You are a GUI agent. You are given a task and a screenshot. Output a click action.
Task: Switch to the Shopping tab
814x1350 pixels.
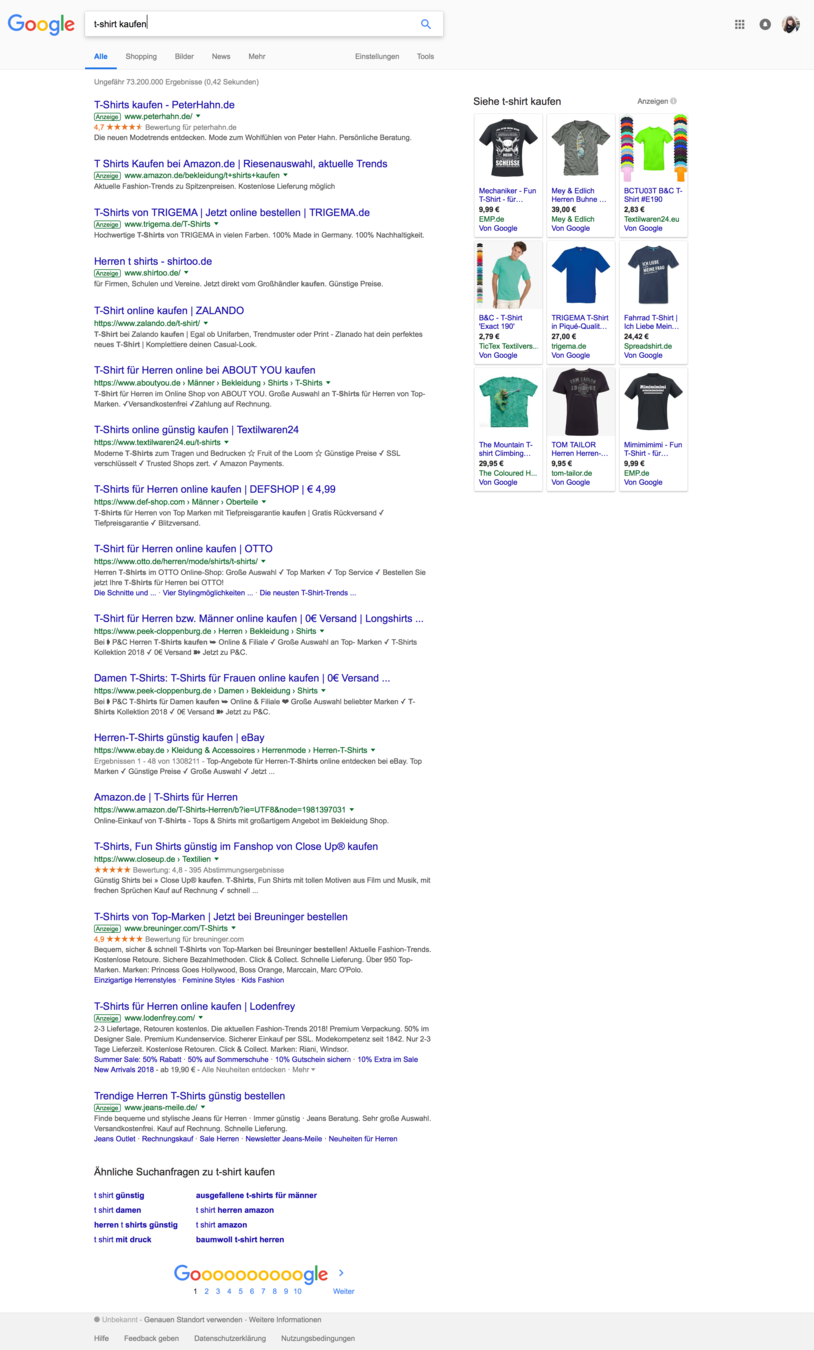pyautogui.click(x=141, y=56)
